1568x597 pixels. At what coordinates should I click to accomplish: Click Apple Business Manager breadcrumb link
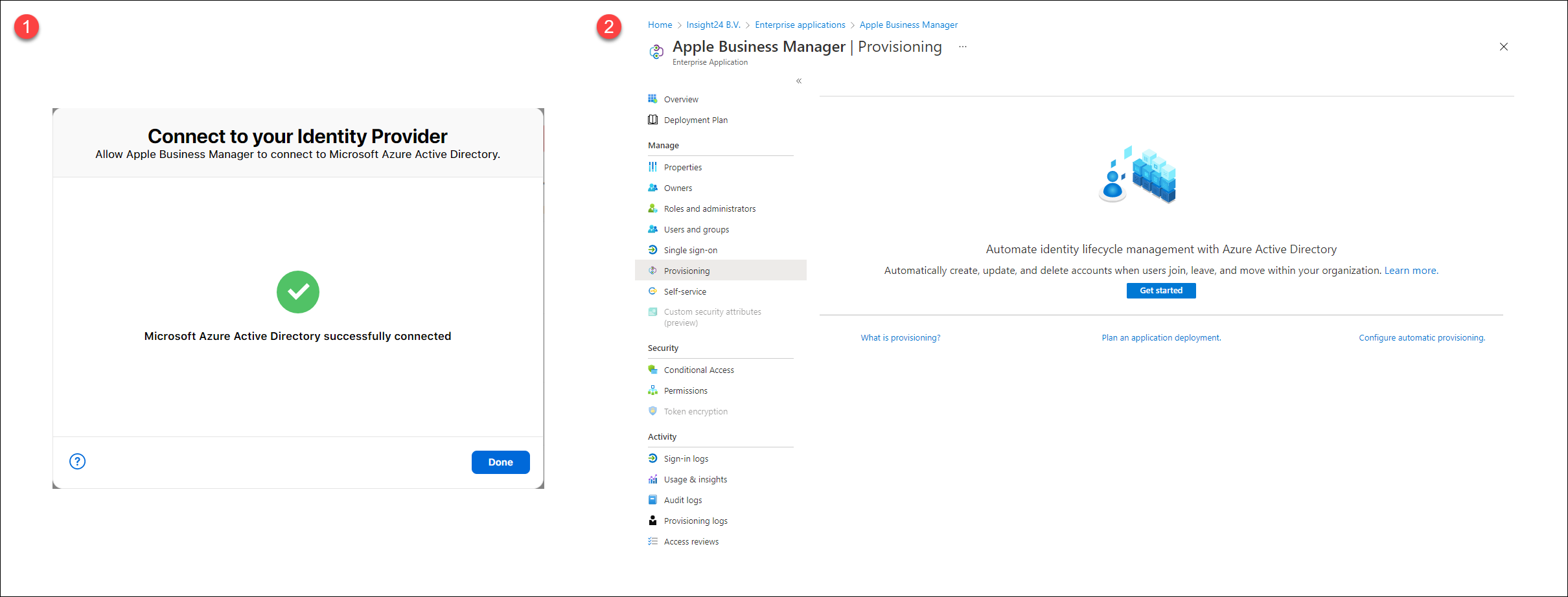point(908,25)
